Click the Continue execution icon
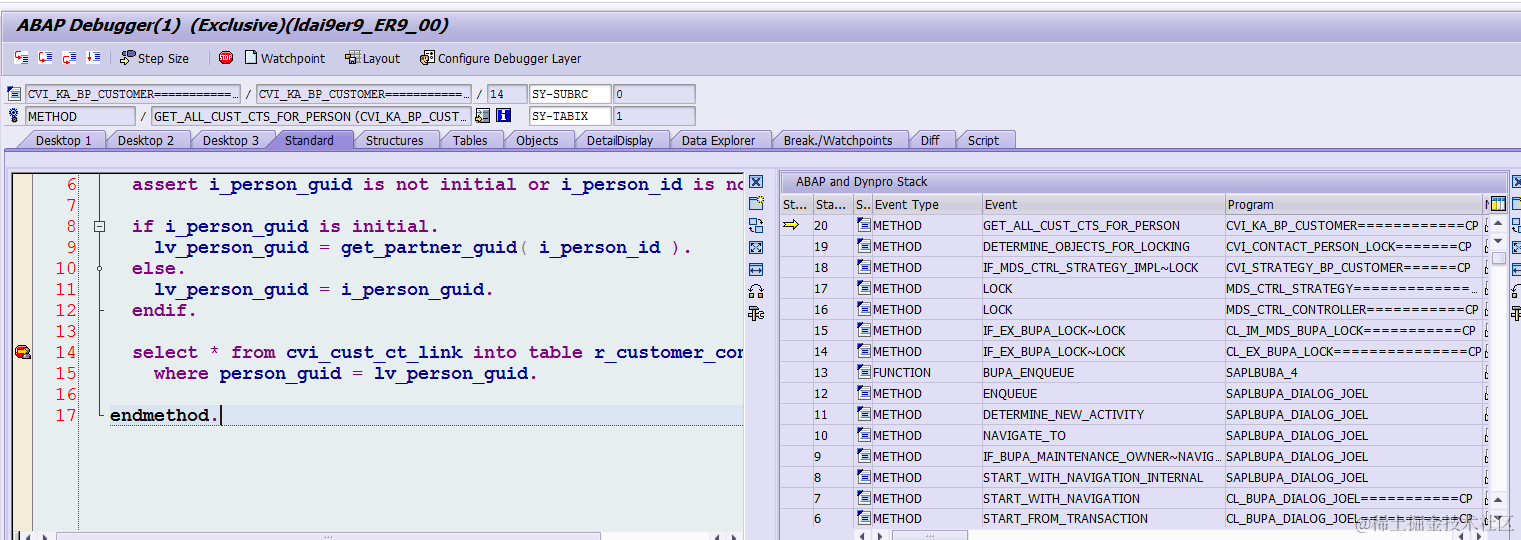1521x540 pixels. [93, 58]
